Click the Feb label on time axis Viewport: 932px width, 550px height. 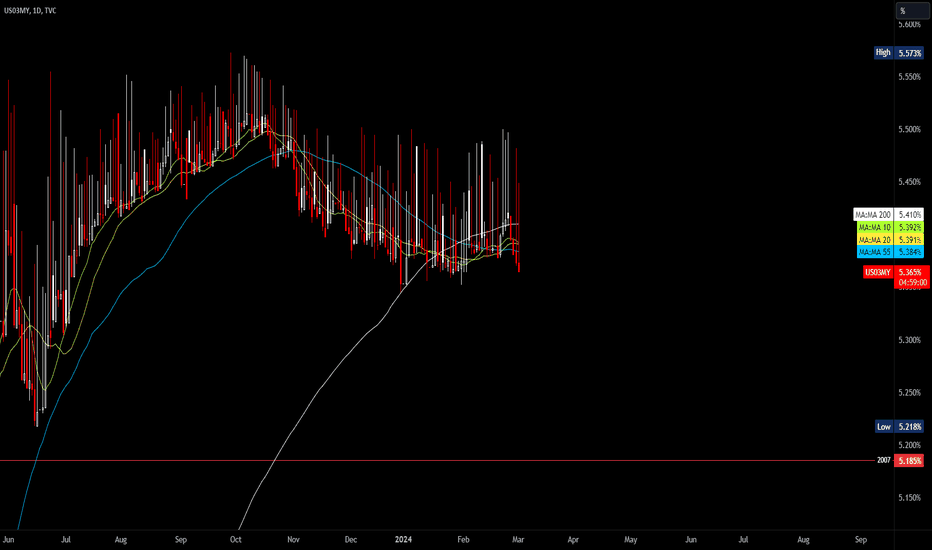[463, 540]
